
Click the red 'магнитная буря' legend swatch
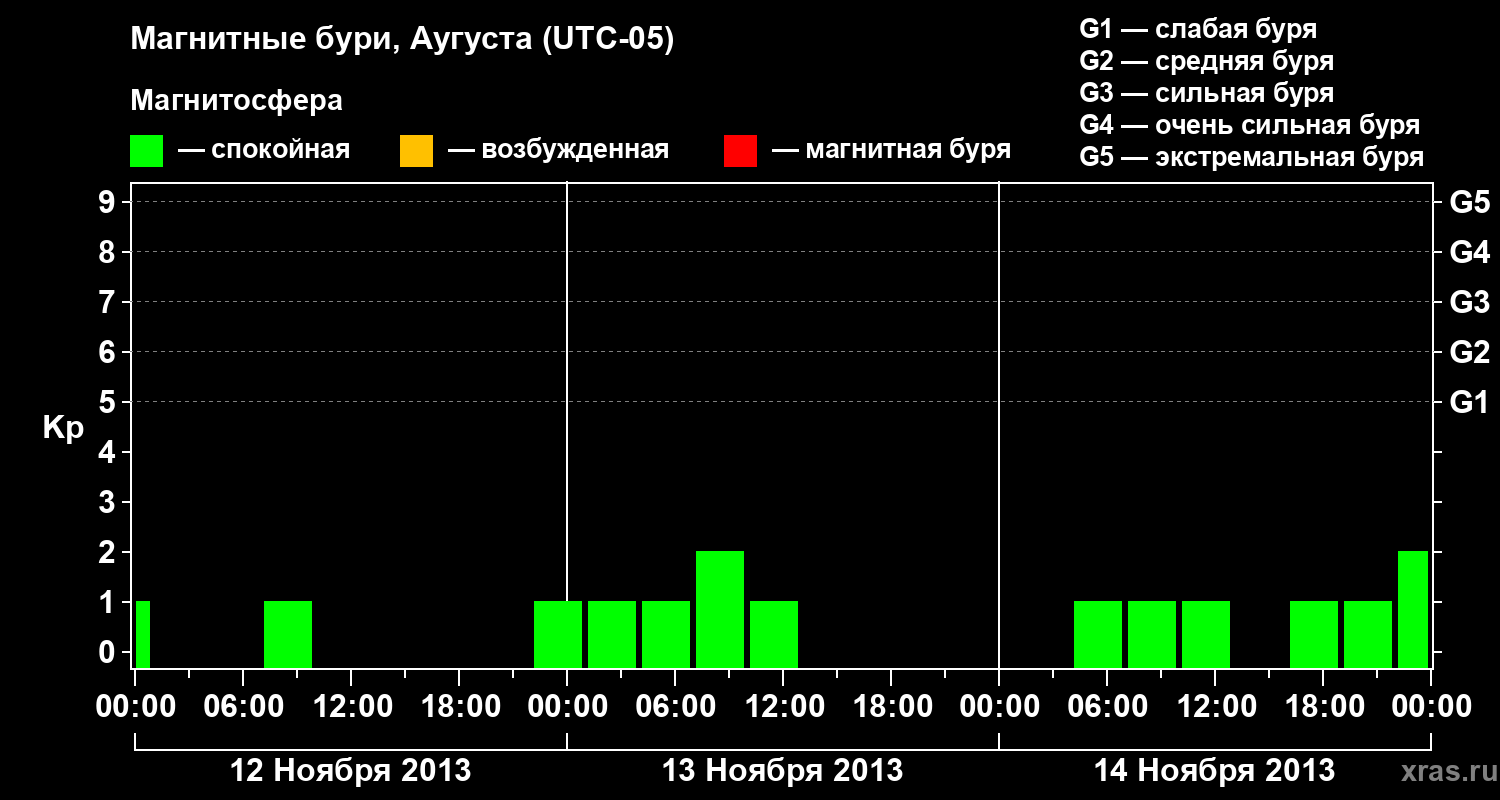pyautogui.click(x=740, y=150)
